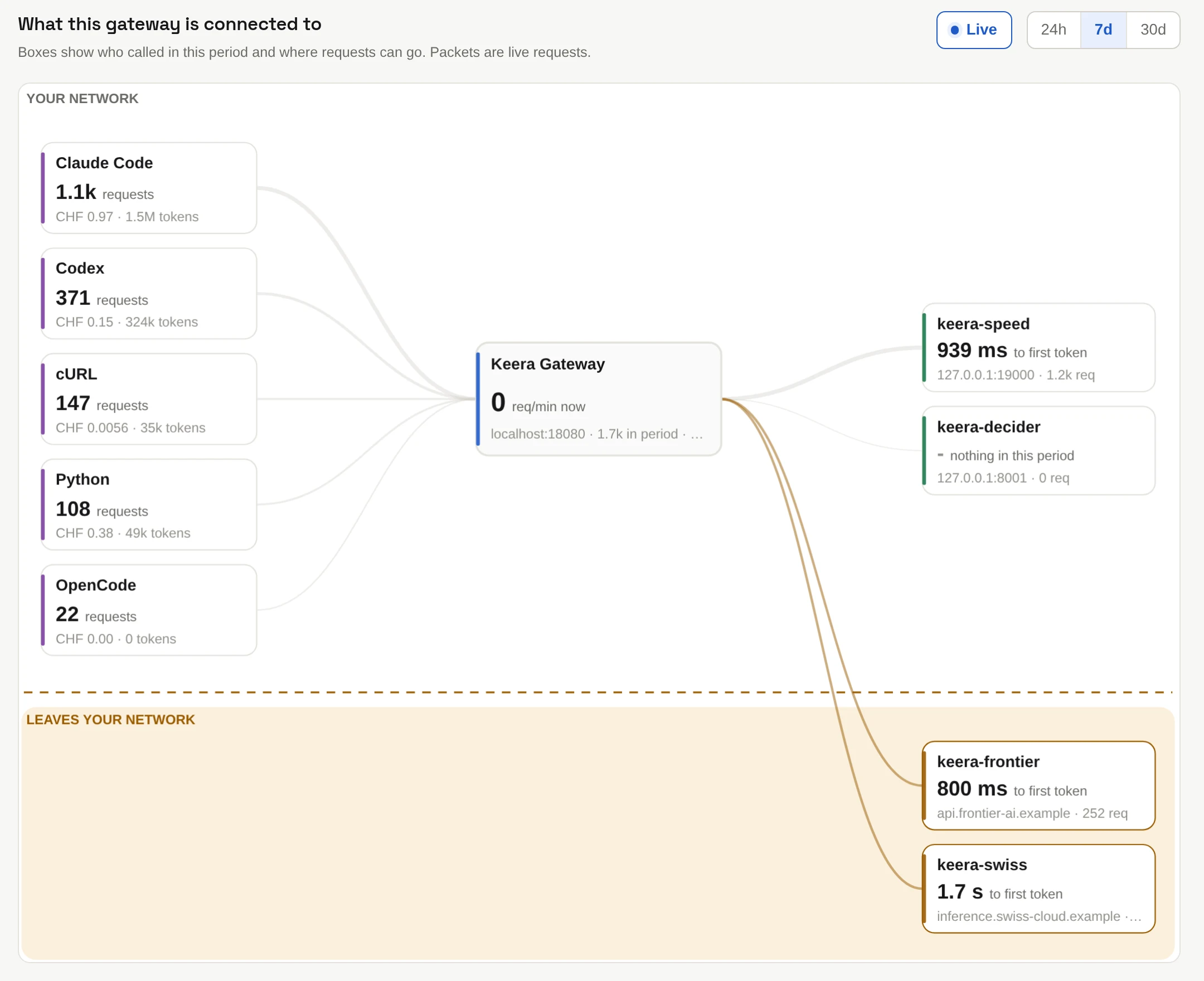The height and width of the screenshot is (981, 1204).
Task: Click the Keera Gateway node
Action: point(598,399)
